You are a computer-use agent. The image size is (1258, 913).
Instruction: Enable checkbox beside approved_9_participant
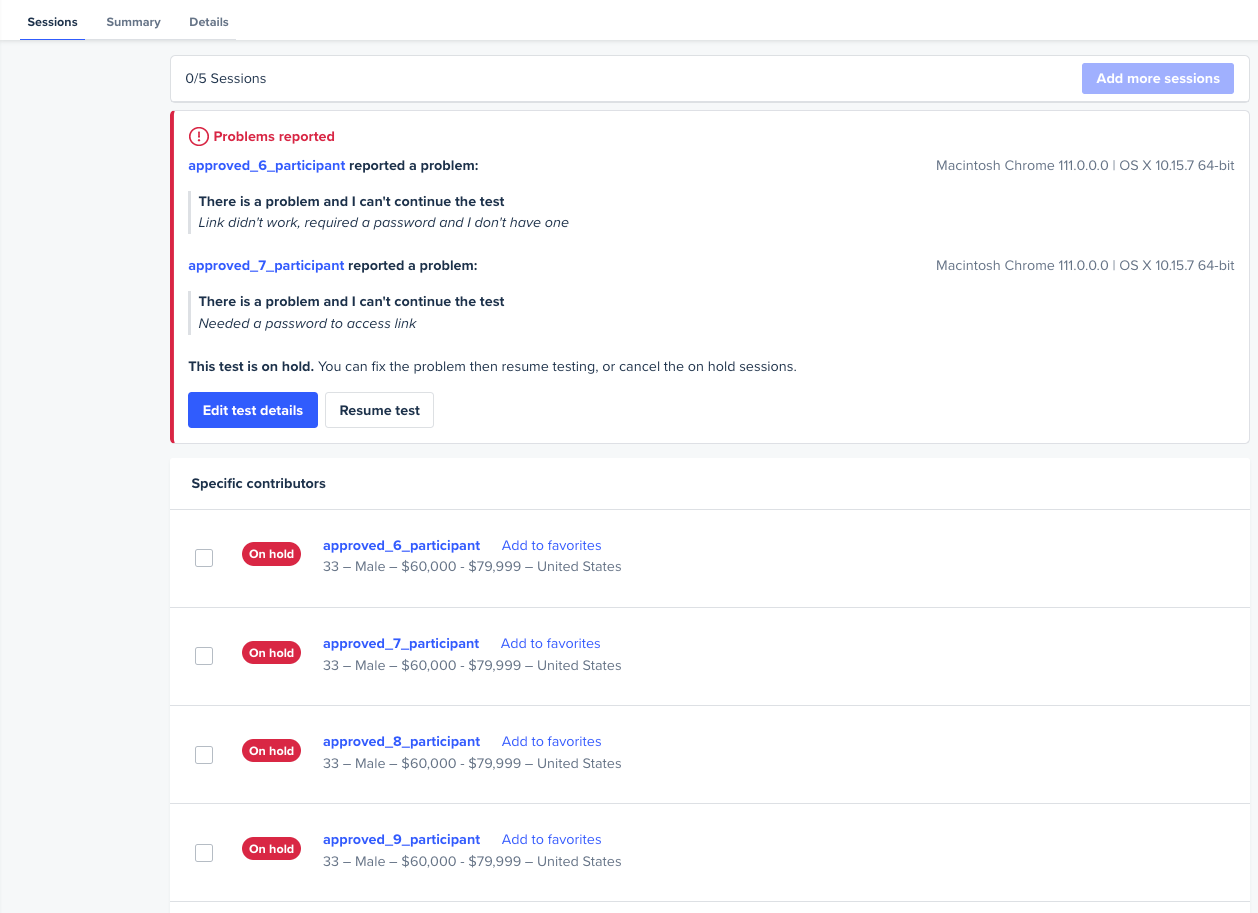point(204,853)
